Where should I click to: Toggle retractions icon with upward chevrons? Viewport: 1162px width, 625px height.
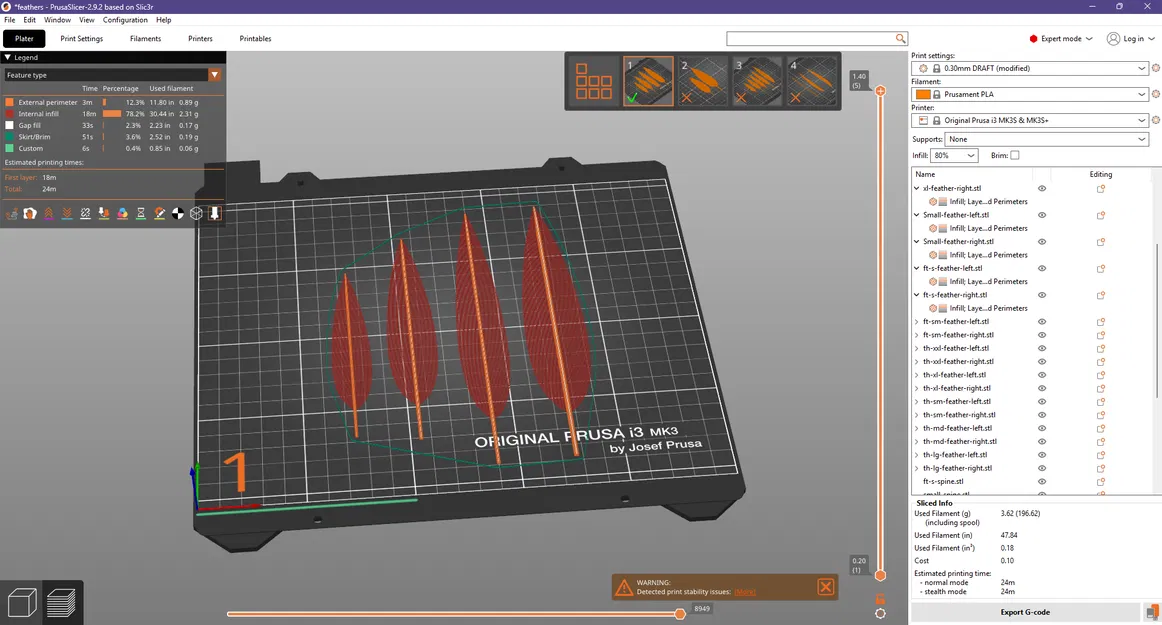point(48,214)
